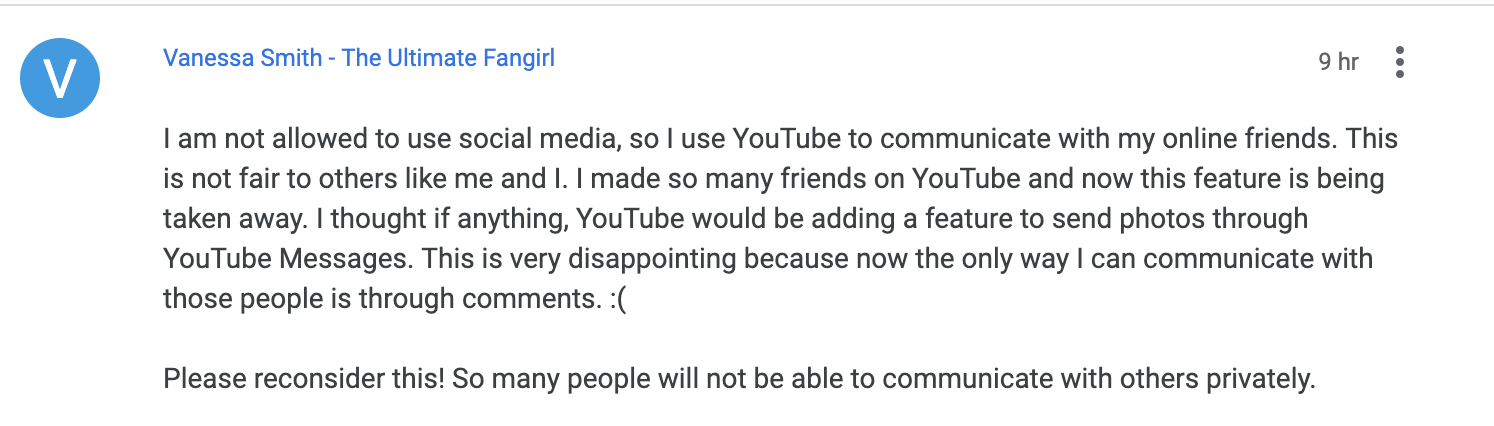
Task: Click the 9 hr timestamp
Action: point(1338,62)
